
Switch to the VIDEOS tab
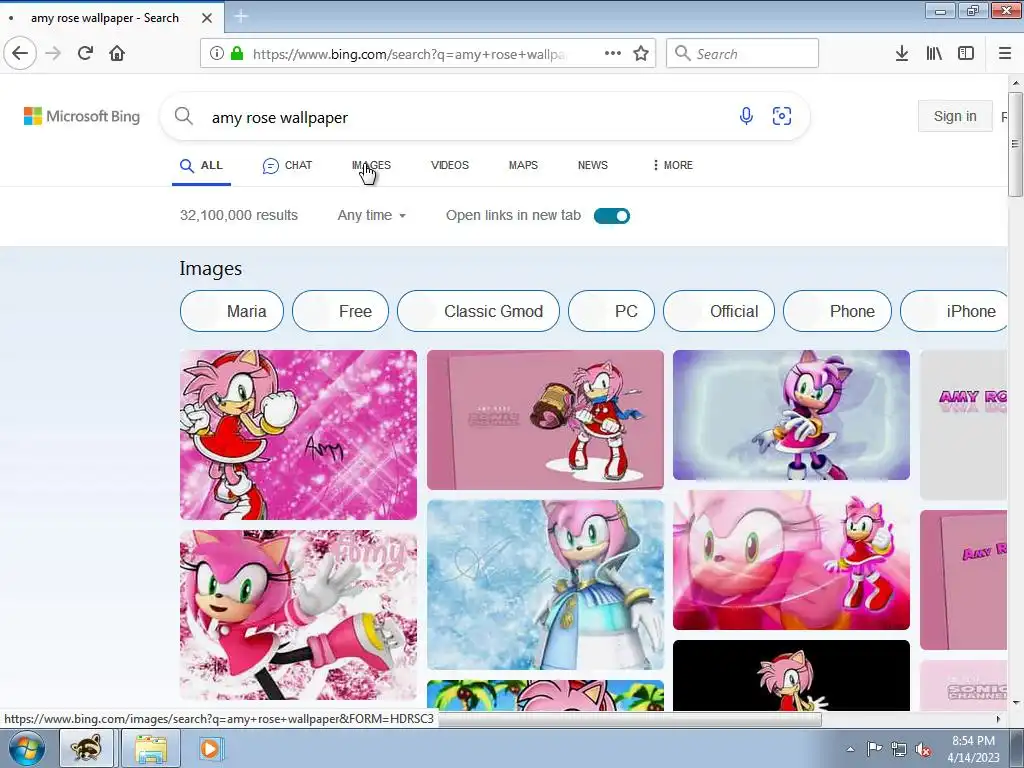click(x=450, y=165)
